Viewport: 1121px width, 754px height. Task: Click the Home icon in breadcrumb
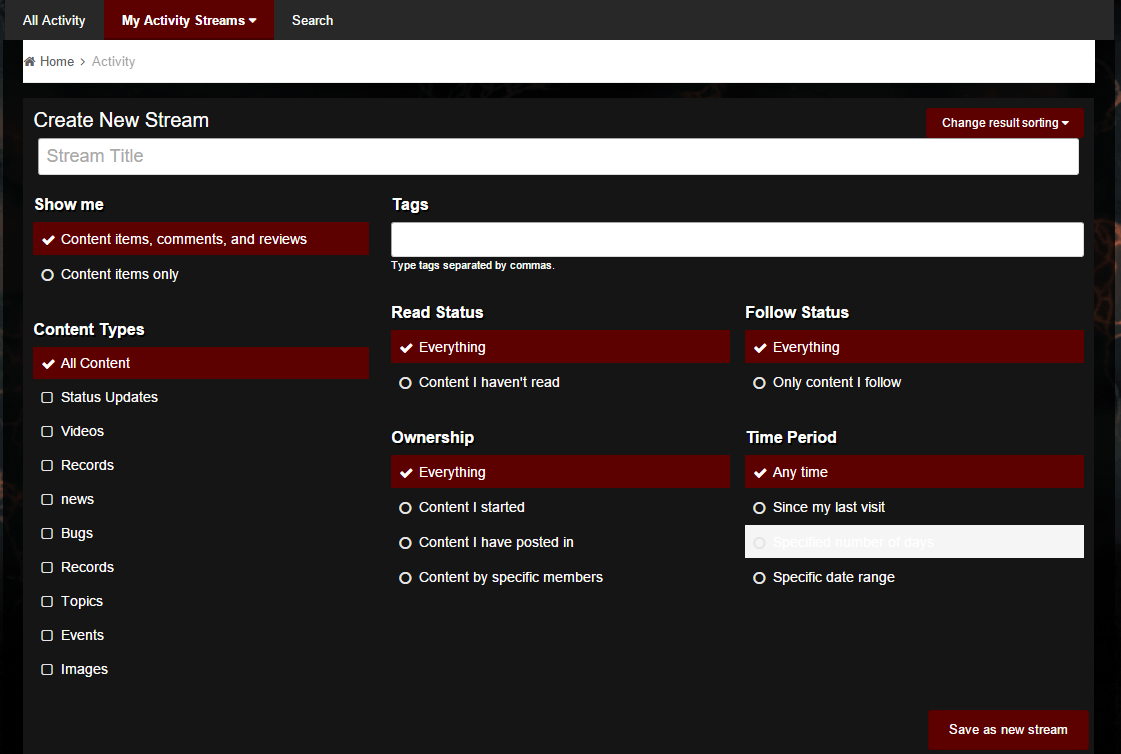tap(29, 61)
